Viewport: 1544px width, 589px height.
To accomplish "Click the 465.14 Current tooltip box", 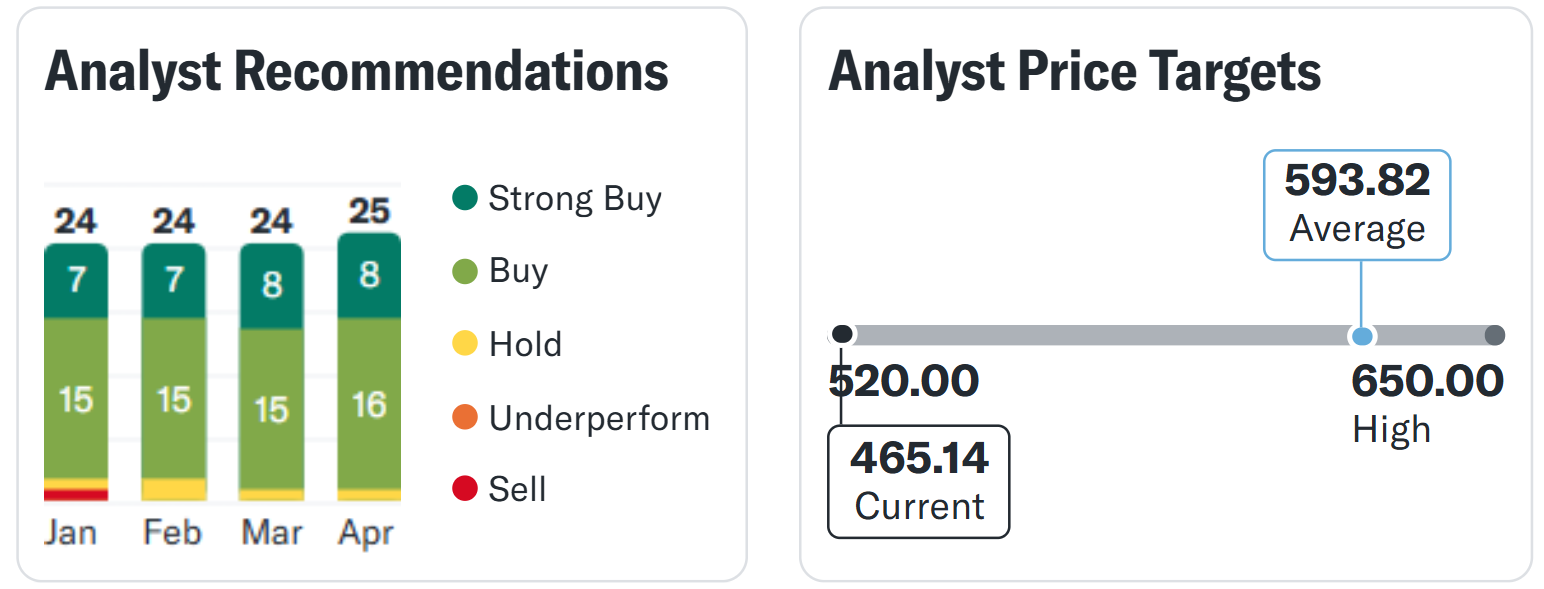I will (x=919, y=481).
